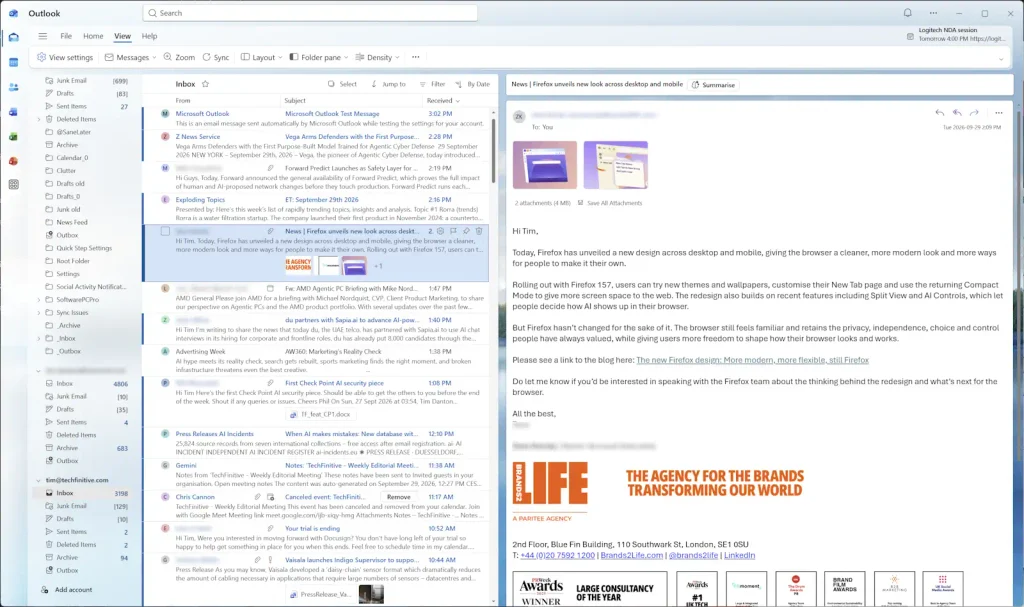Viewport: 1024px width, 607px height.
Task: Open the Mail icon in the left sidebar
Action: (14, 37)
